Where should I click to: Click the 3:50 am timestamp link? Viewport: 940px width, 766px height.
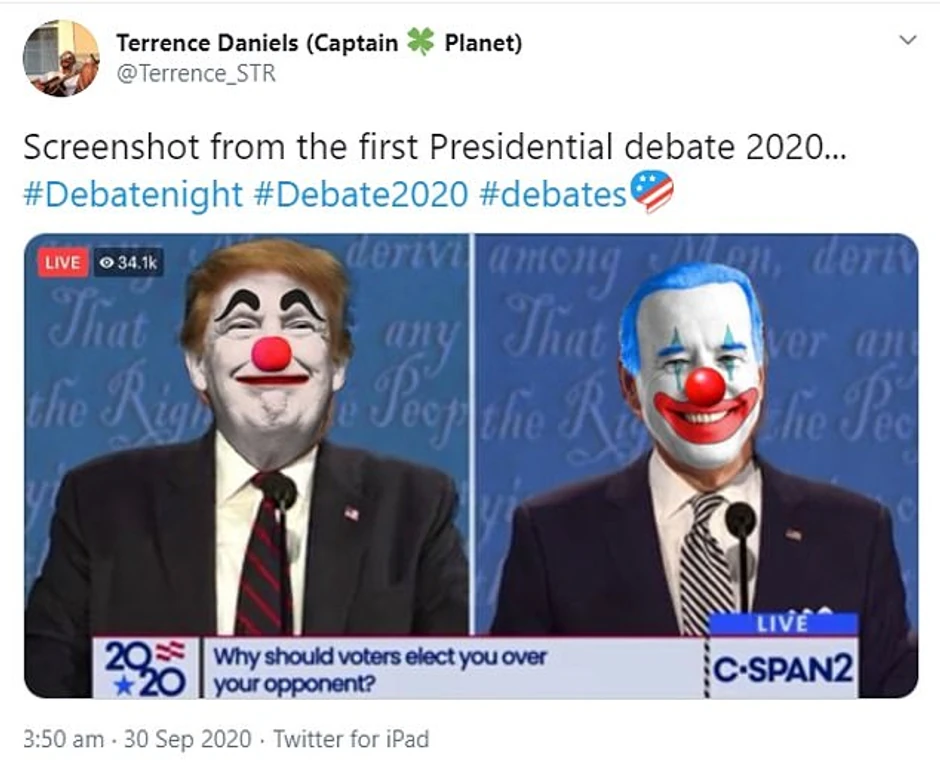(64, 739)
